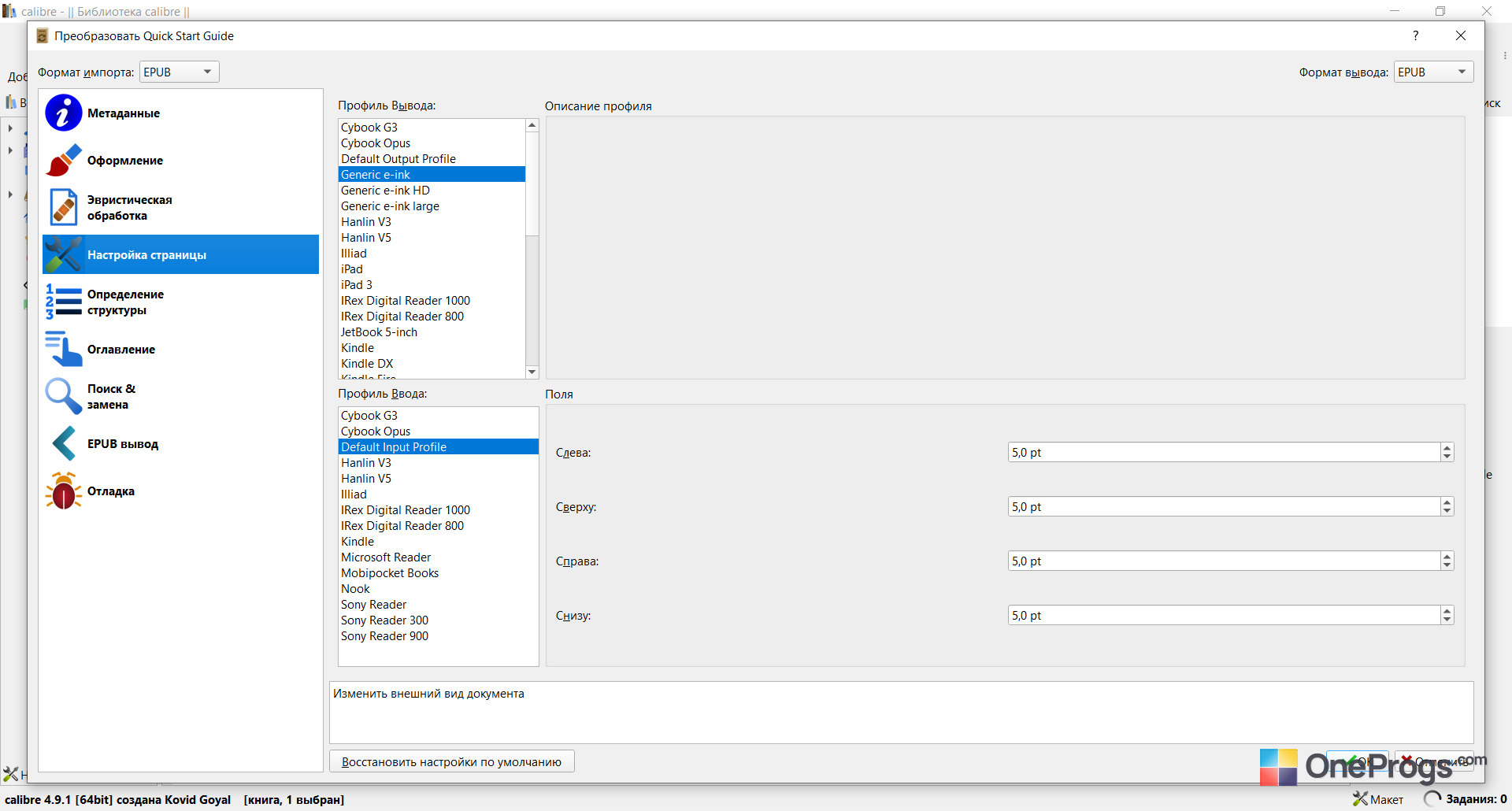Choose Kindle in Профиль Вывода list

pos(432,347)
